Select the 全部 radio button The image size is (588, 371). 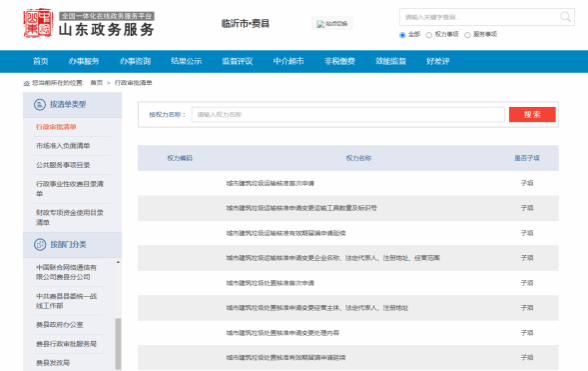pyautogui.click(x=402, y=35)
